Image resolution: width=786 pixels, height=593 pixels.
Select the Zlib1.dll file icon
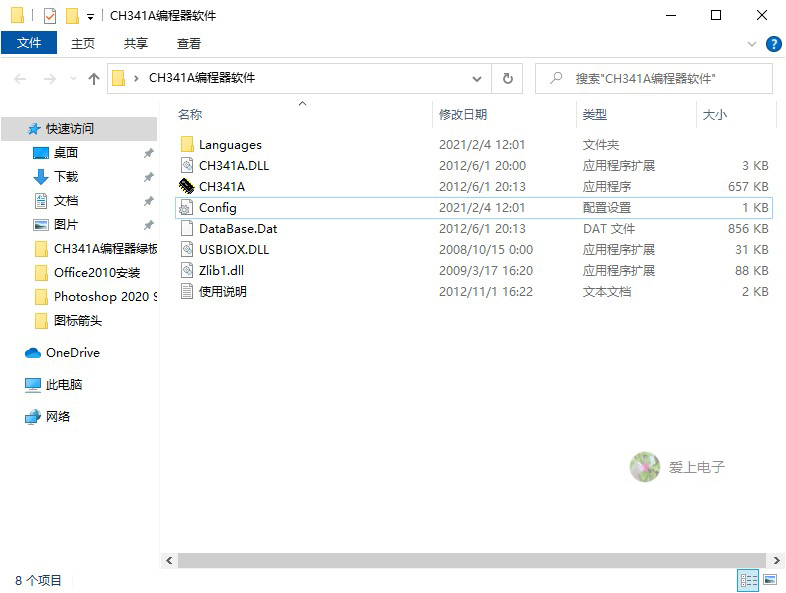187,271
